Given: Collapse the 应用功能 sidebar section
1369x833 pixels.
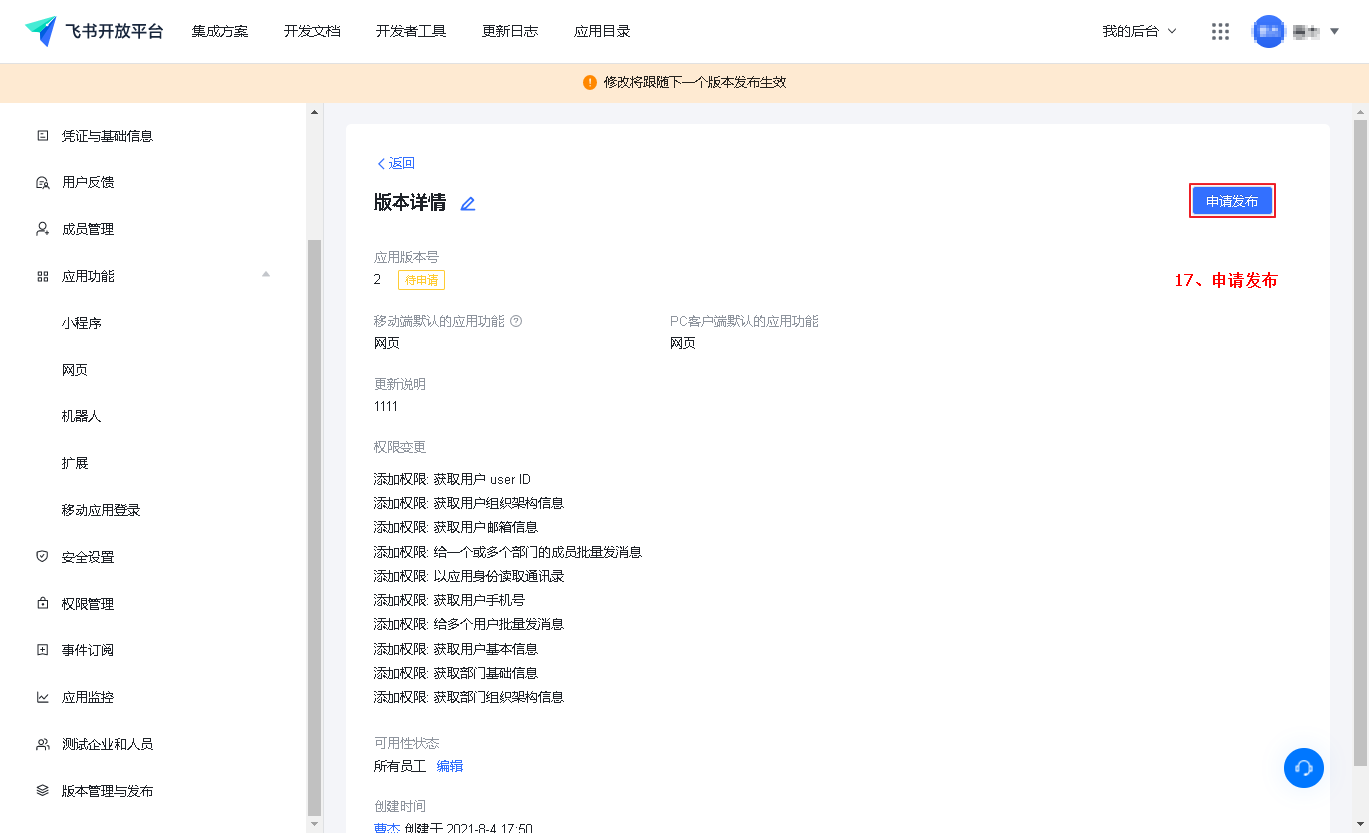Looking at the screenshot, I should 266,275.
